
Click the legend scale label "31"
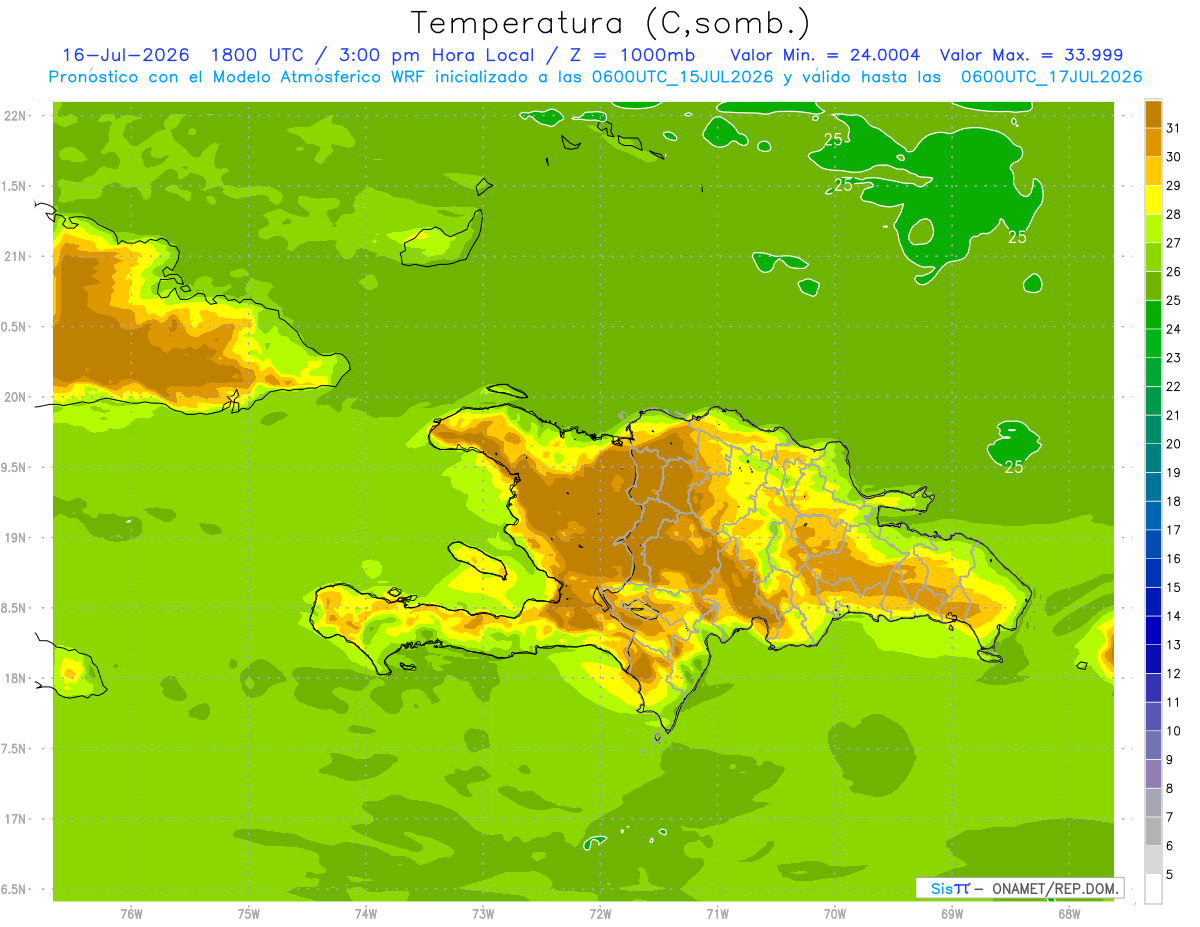pyautogui.click(x=1173, y=128)
